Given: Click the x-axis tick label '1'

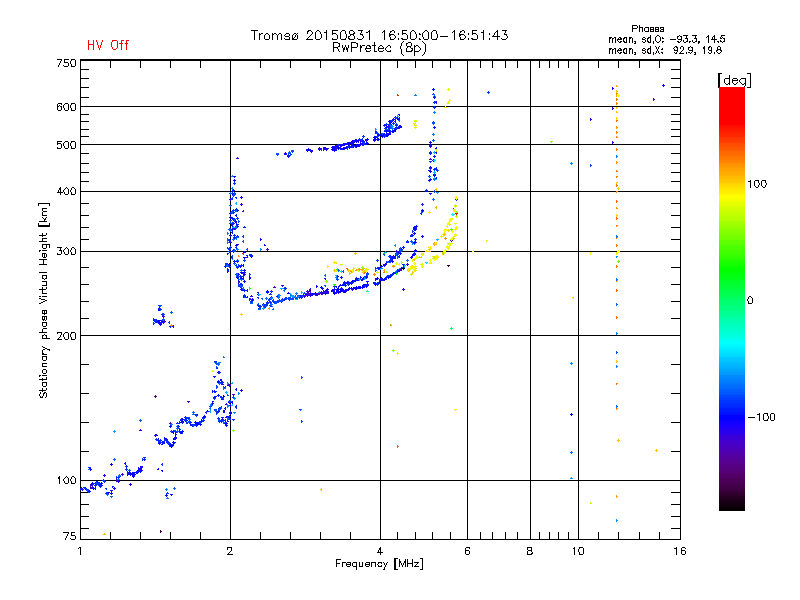Looking at the screenshot, I should [x=80, y=551].
